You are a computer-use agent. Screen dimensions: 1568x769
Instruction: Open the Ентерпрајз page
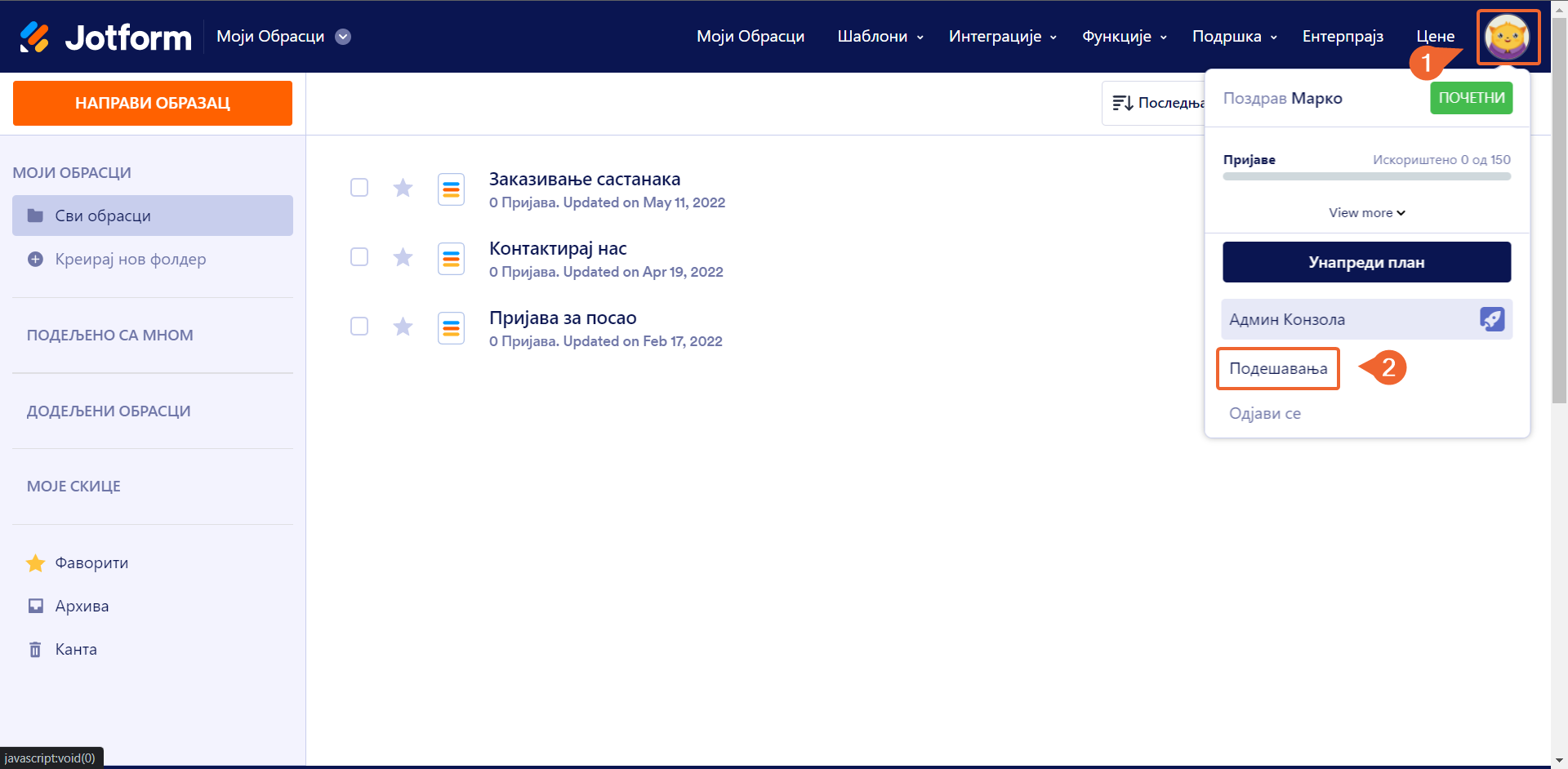pyautogui.click(x=1343, y=37)
